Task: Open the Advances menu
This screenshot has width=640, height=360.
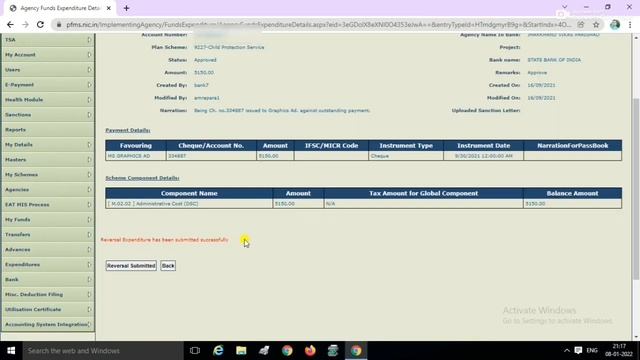Action: tap(48, 249)
